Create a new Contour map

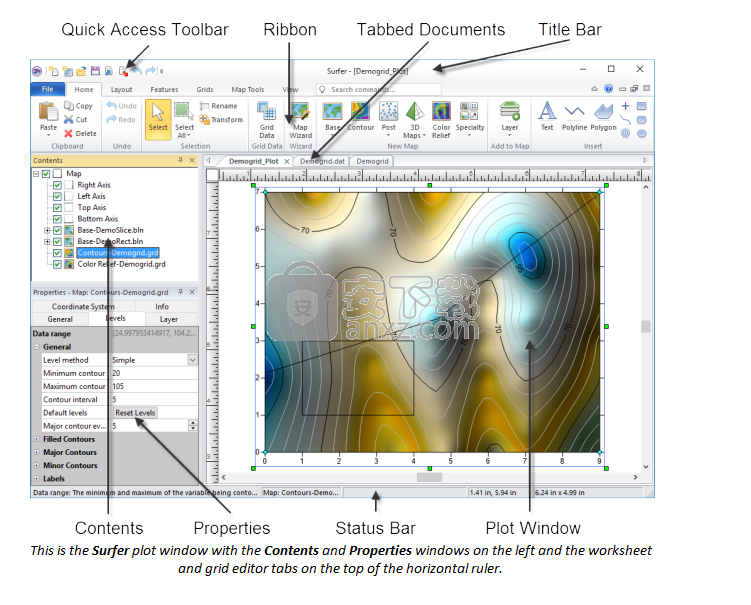click(x=360, y=116)
